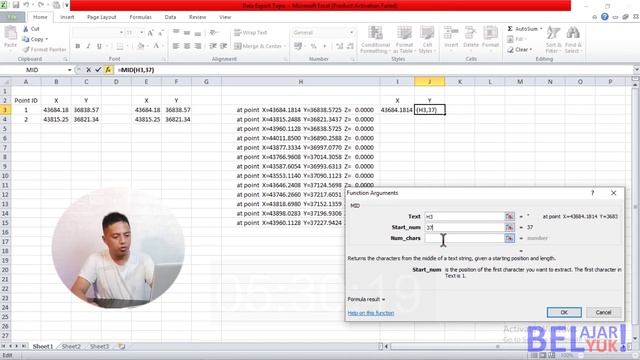Screen dimensions: 640x360
Task: Switch to the Page Layout tab
Action: pyautogui.click(x=102, y=17)
